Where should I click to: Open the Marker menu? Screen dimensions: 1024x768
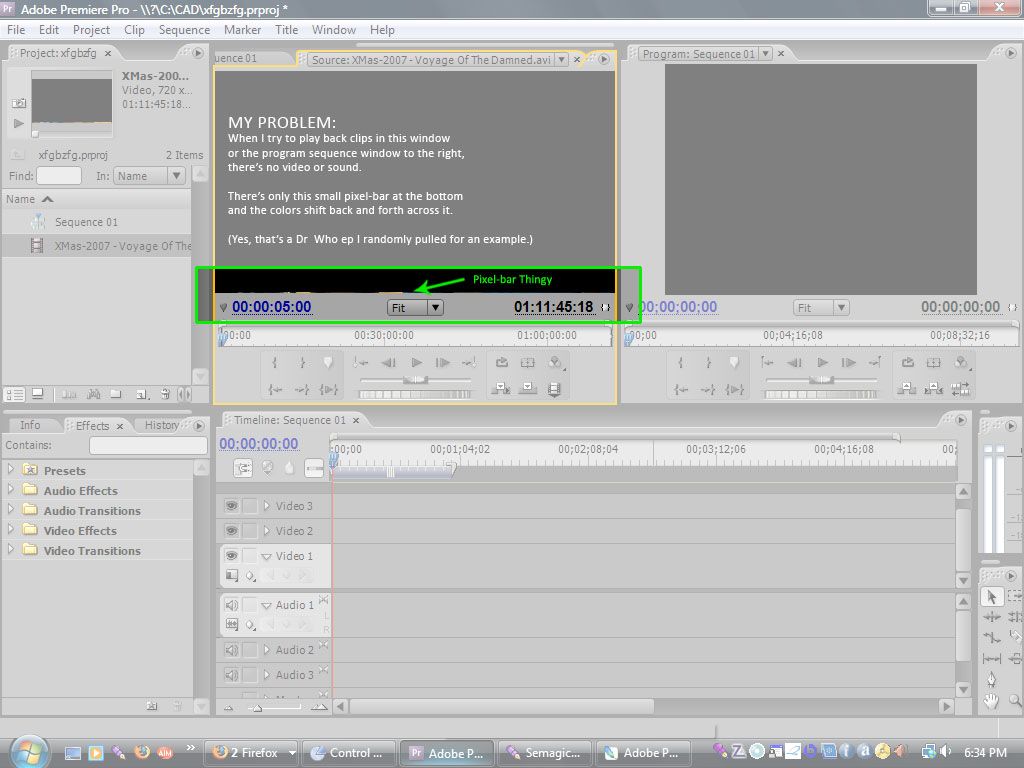242,30
